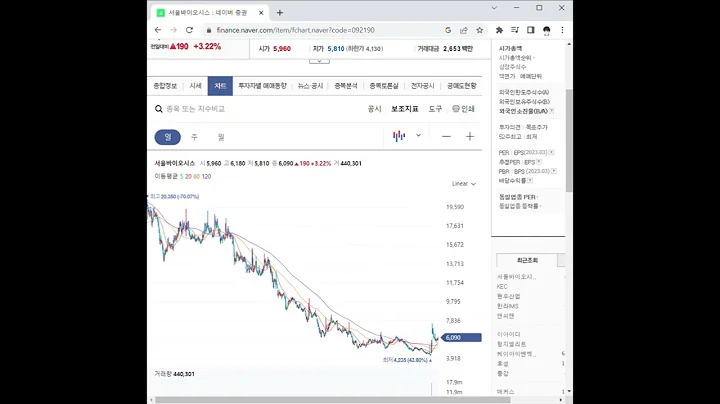Open the Chrome profile avatar
This screenshot has width=720, height=404.
click(546, 30)
